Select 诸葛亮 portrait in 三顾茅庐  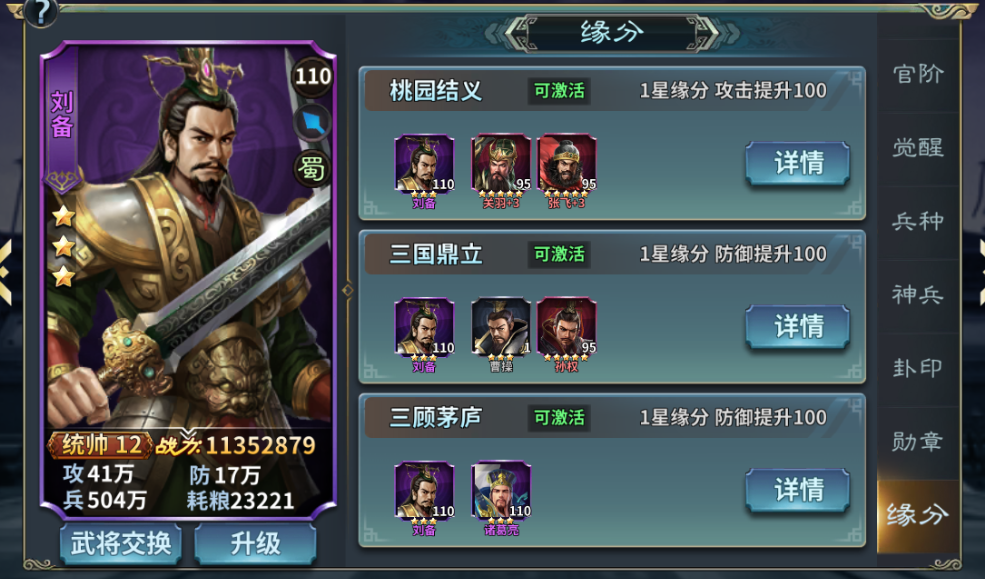coord(501,490)
